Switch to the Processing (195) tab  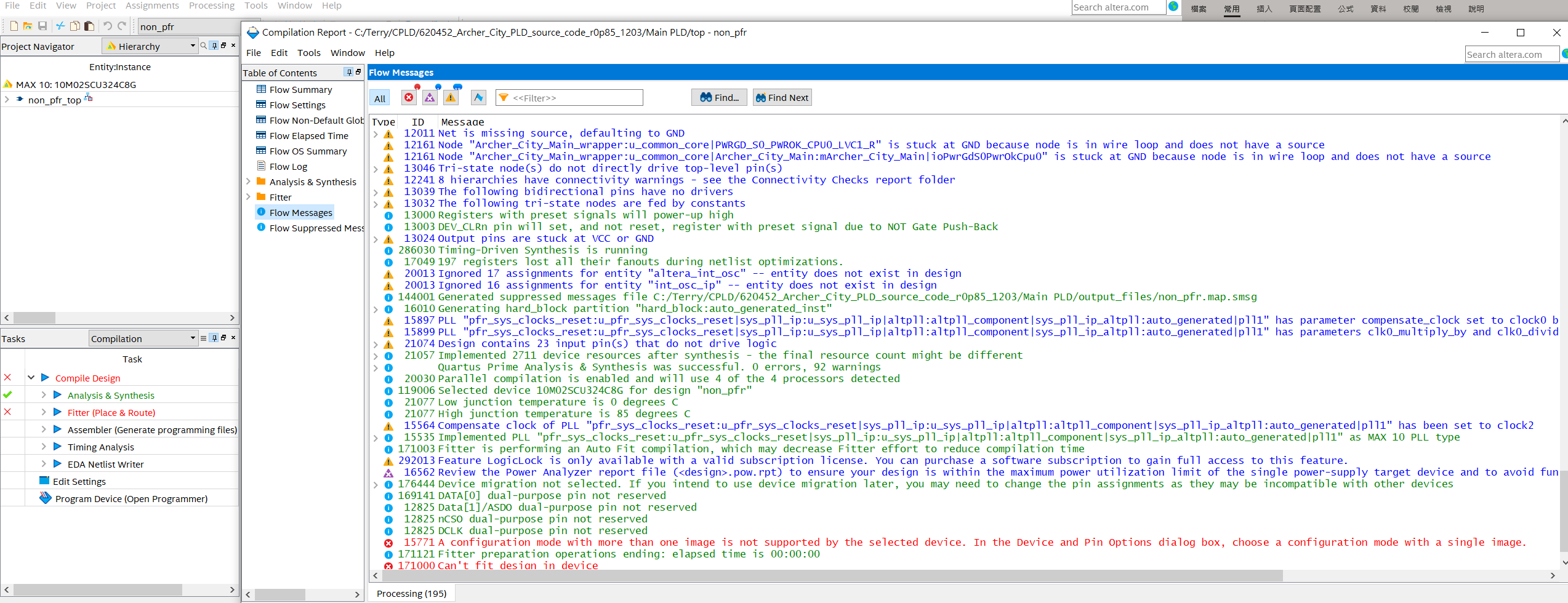pos(411,593)
